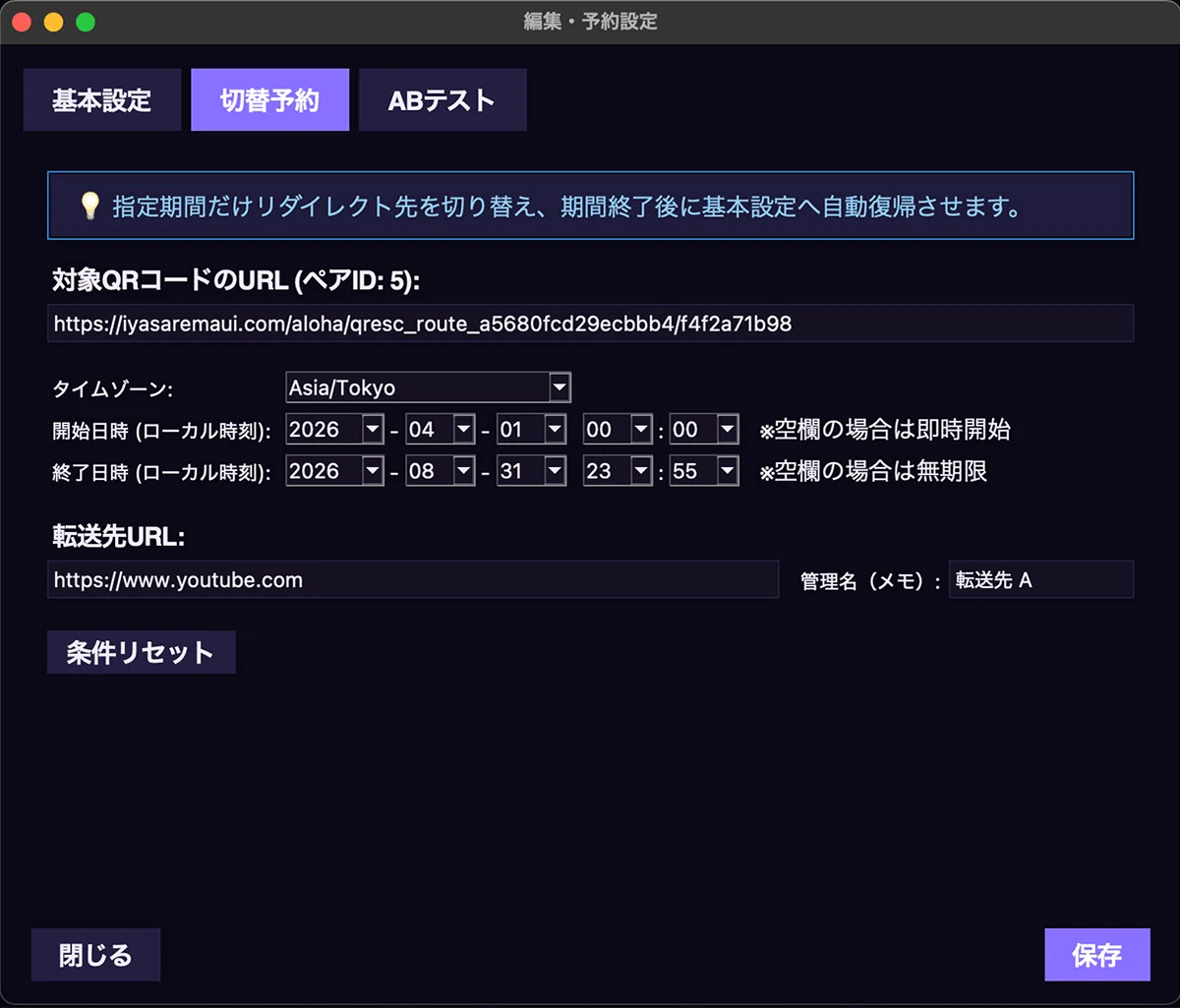Open end date day 31 dropdown
This screenshot has width=1180, height=1008.
point(531,471)
